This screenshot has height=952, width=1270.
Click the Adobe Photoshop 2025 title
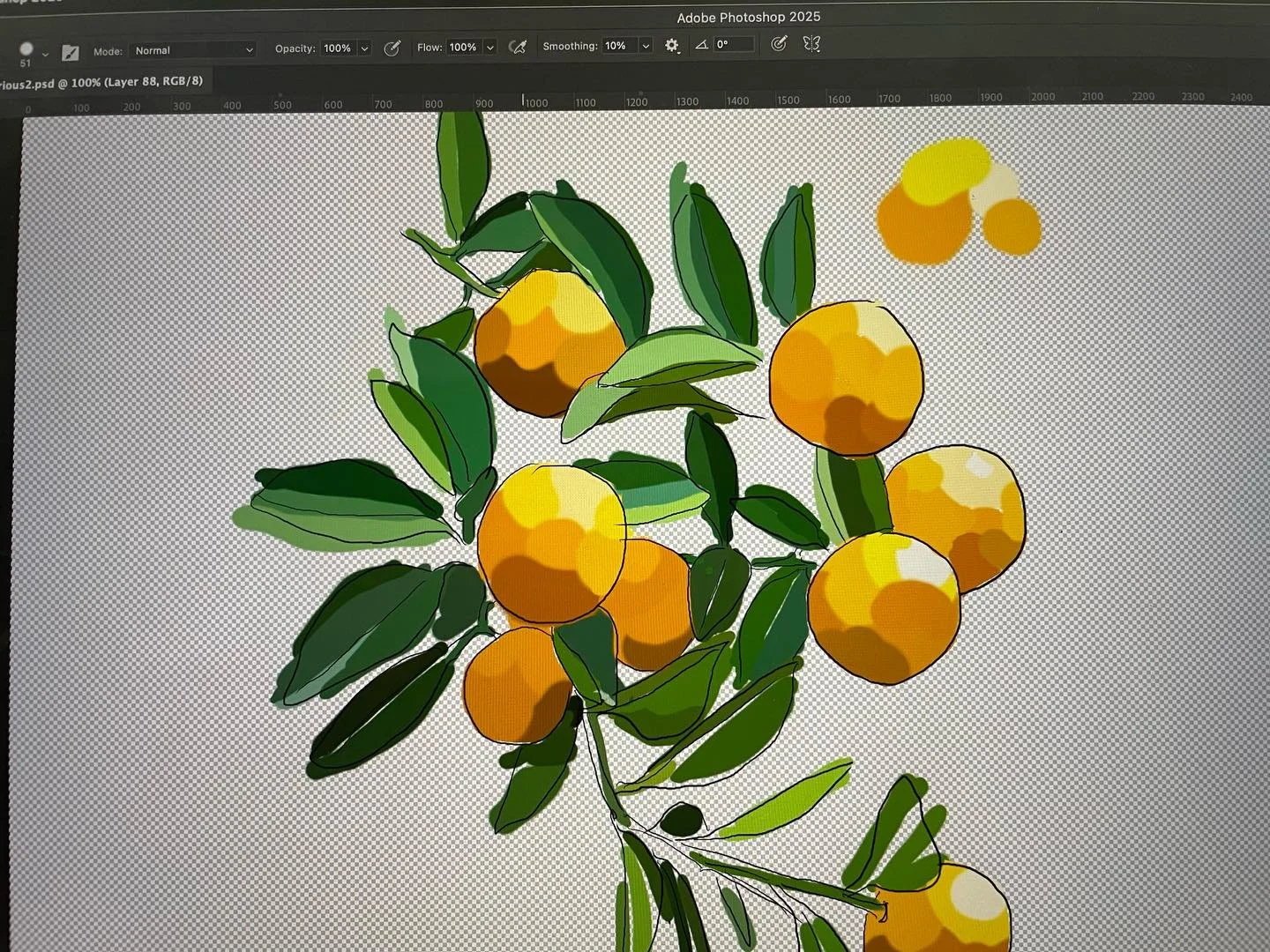[748, 16]
